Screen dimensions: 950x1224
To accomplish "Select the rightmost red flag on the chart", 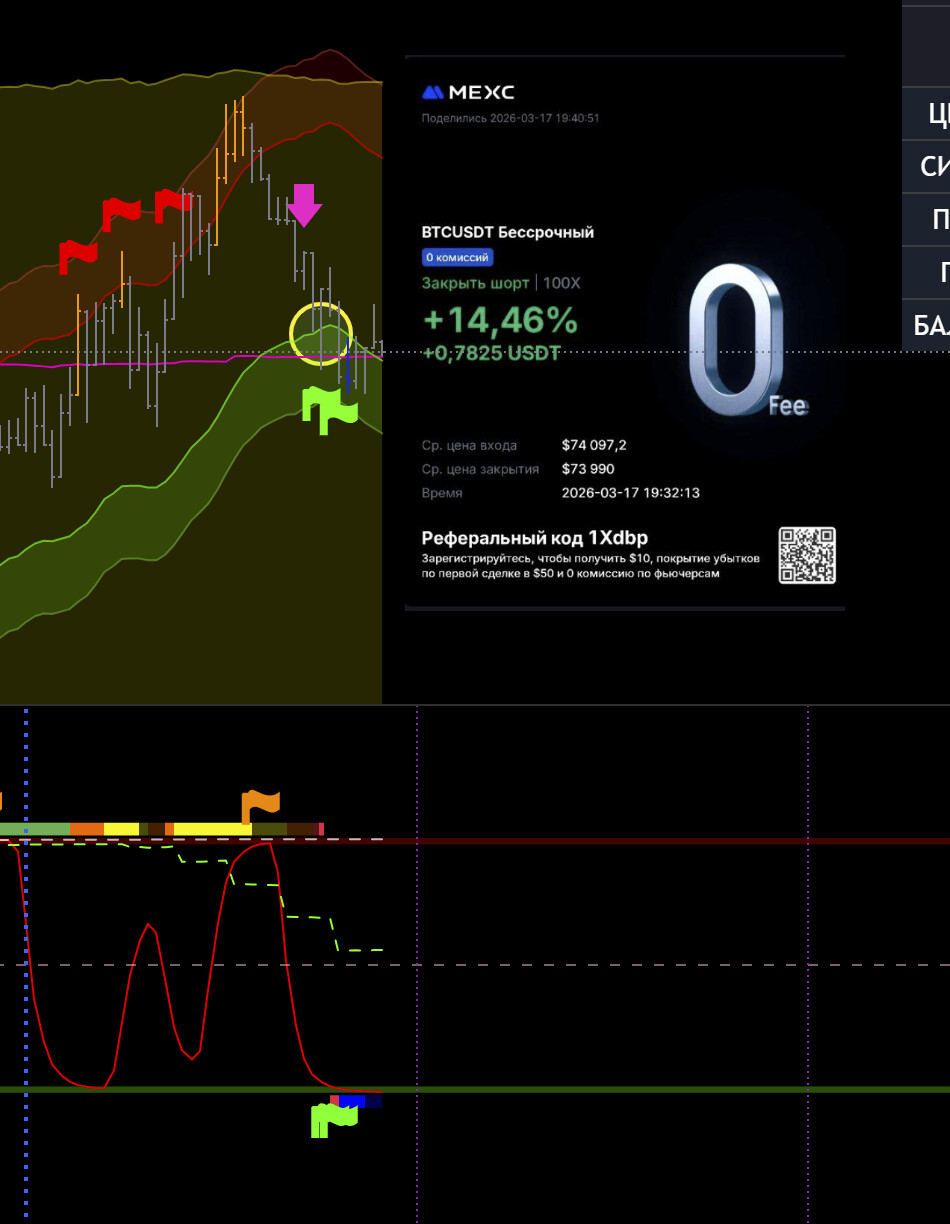I will point(172,205).
